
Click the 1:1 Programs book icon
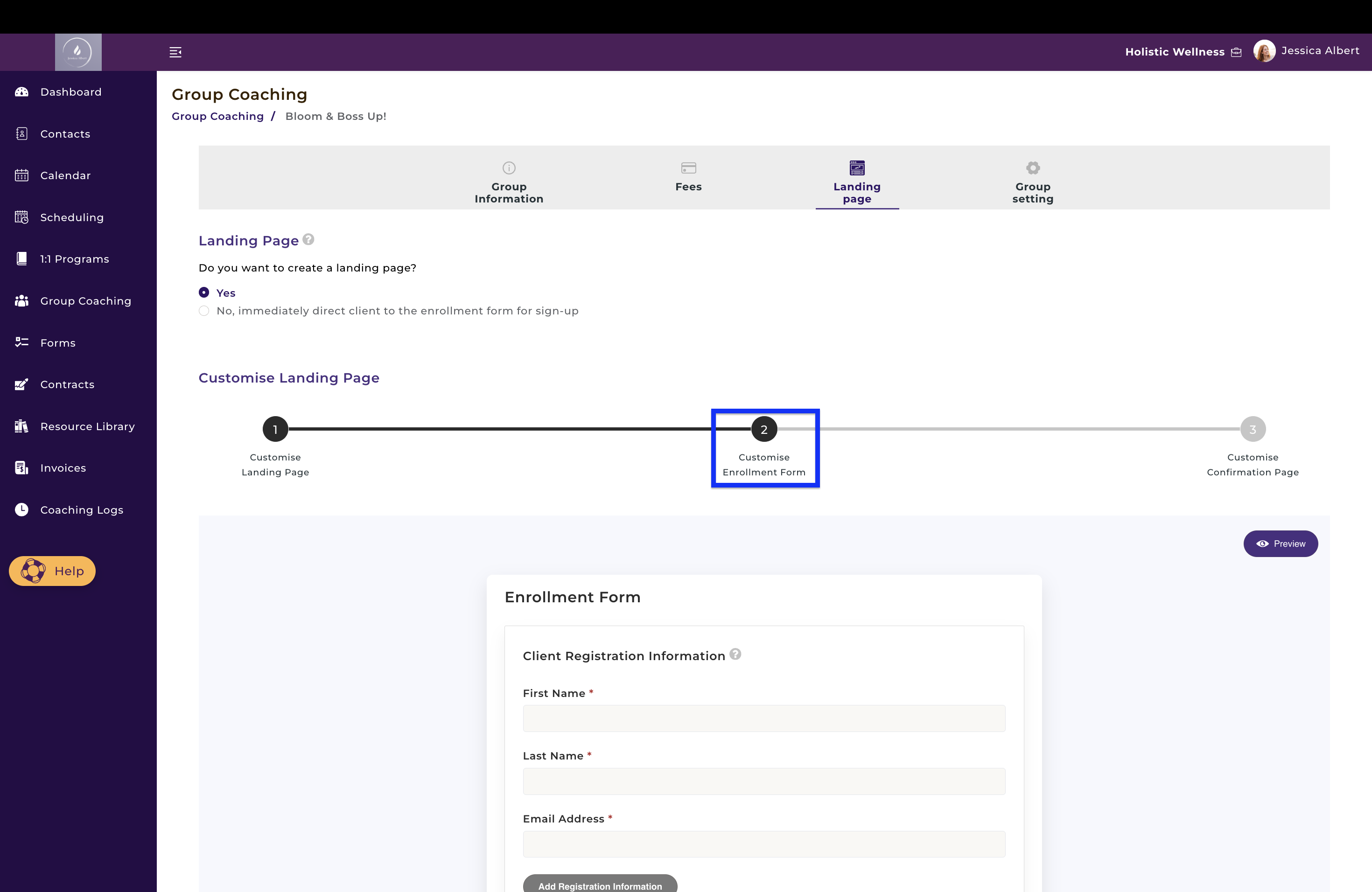pyautogui.click(x=21, y=259)
